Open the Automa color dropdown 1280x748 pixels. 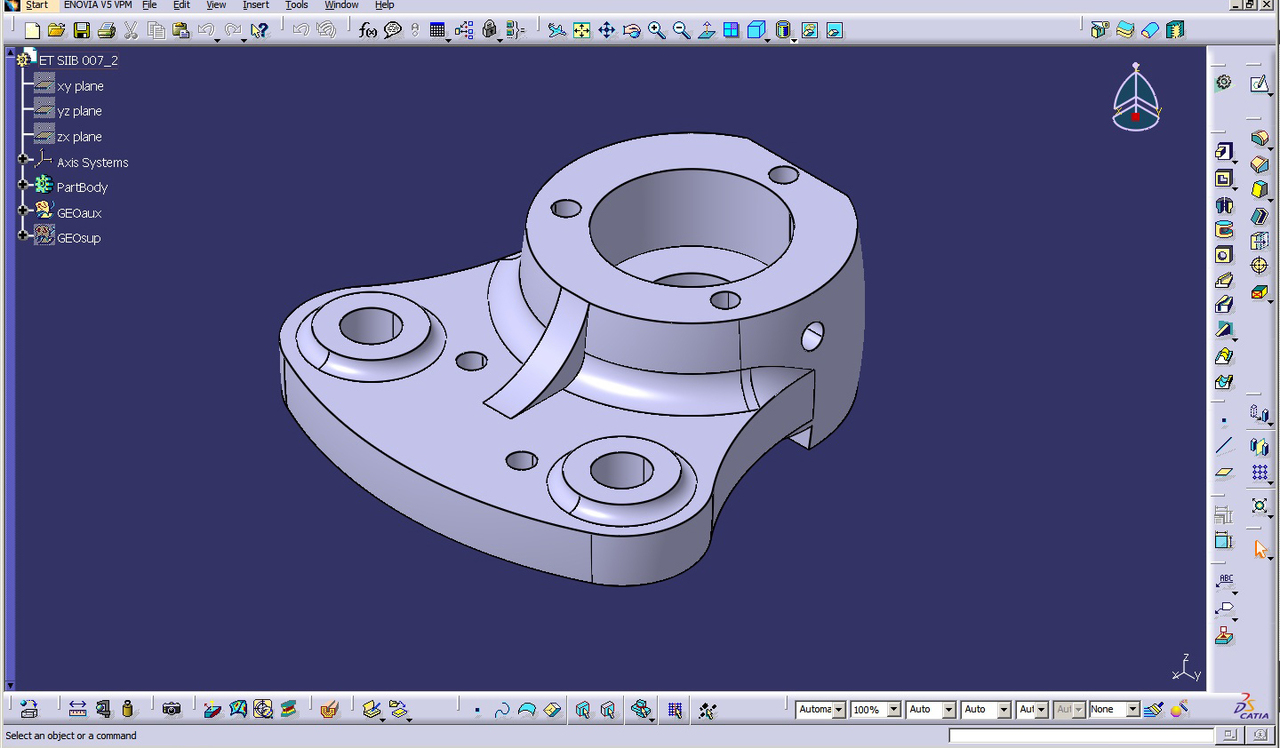click(x=839, y=709)
